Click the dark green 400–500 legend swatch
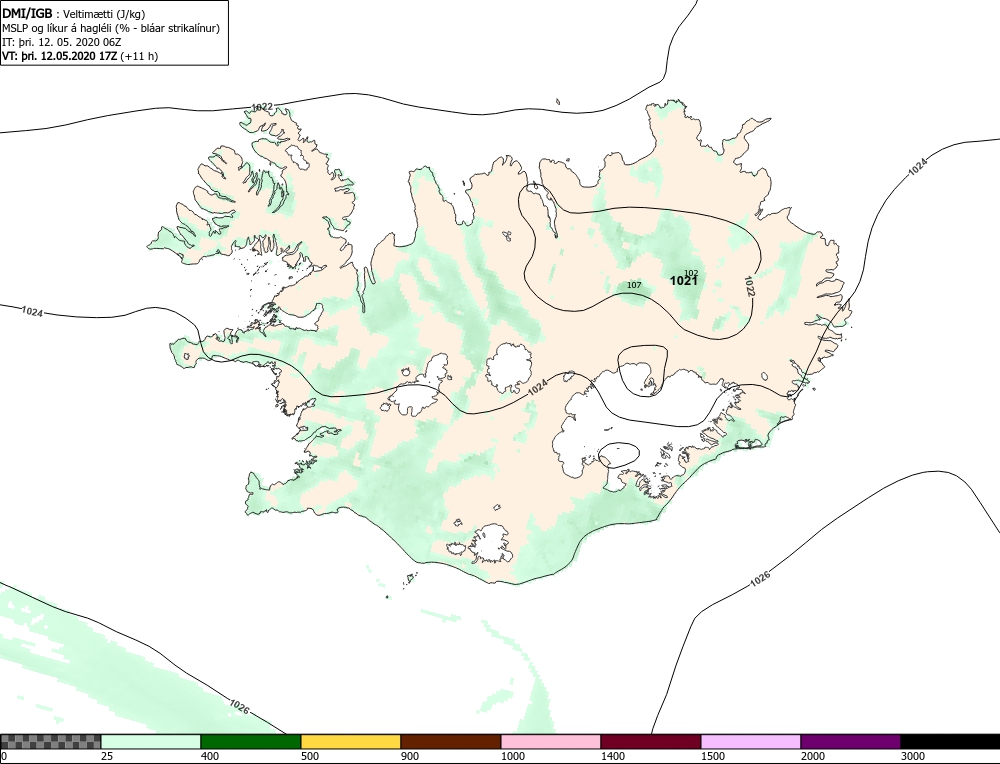The image size is (1000, 764). coord(251,741)
